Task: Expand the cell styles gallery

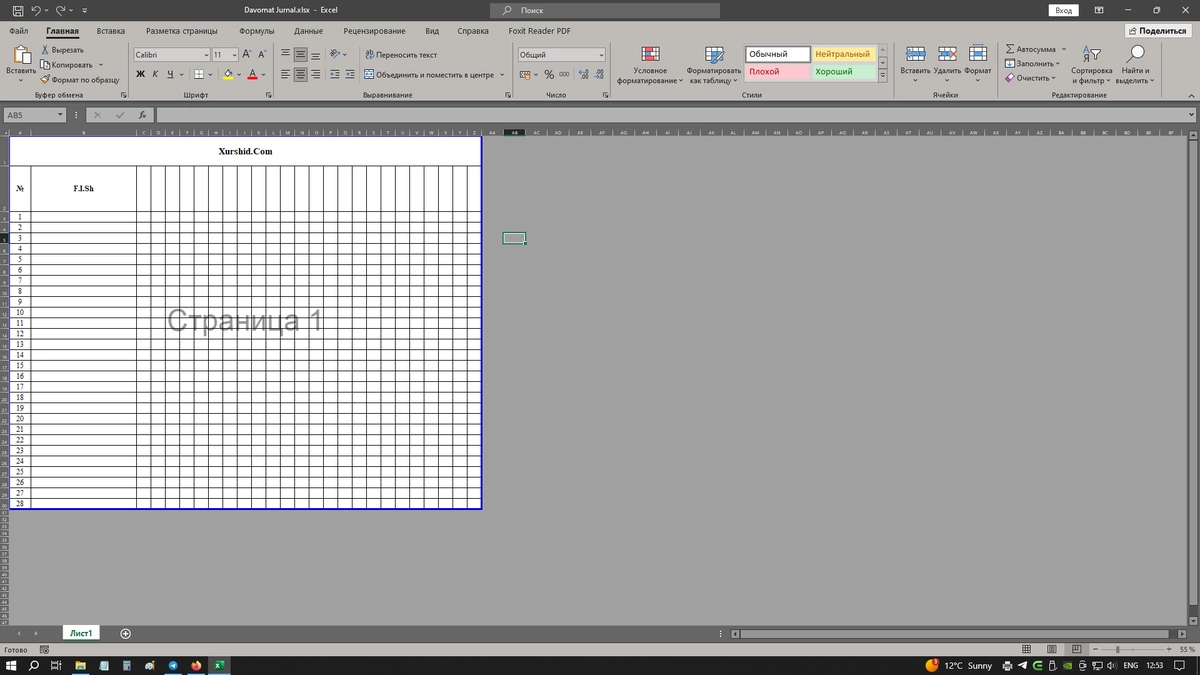Action: [882, 76]
